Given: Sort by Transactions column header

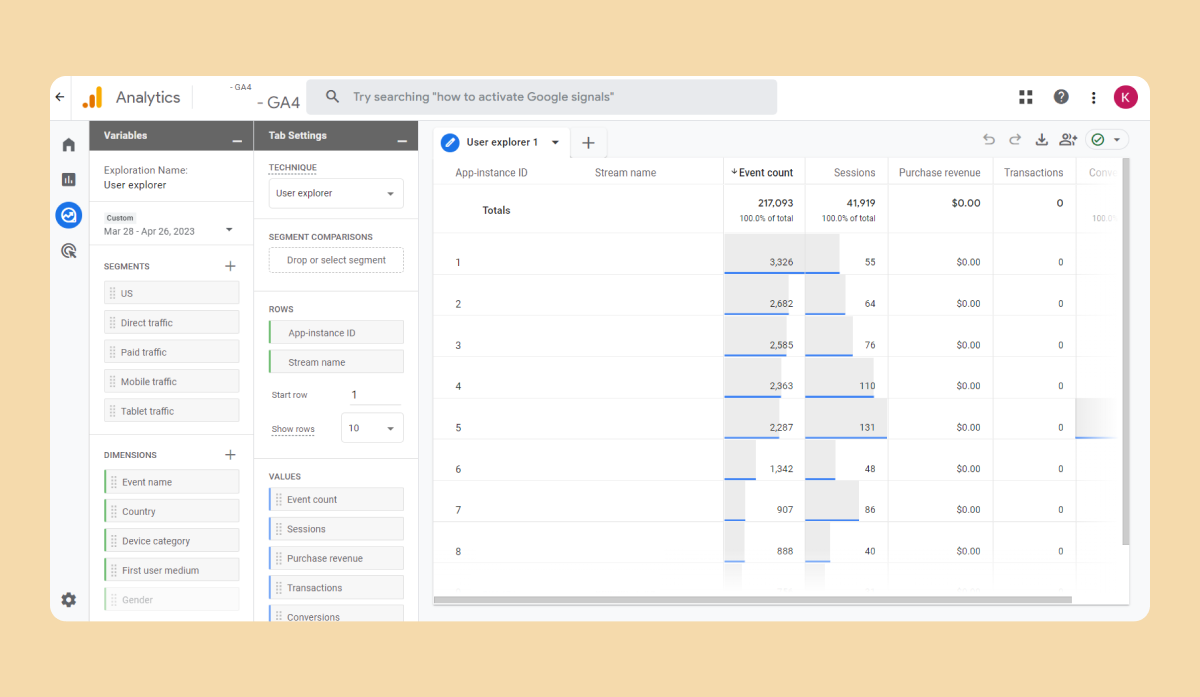Looking at the screenshot, I should pos(1033,172).
